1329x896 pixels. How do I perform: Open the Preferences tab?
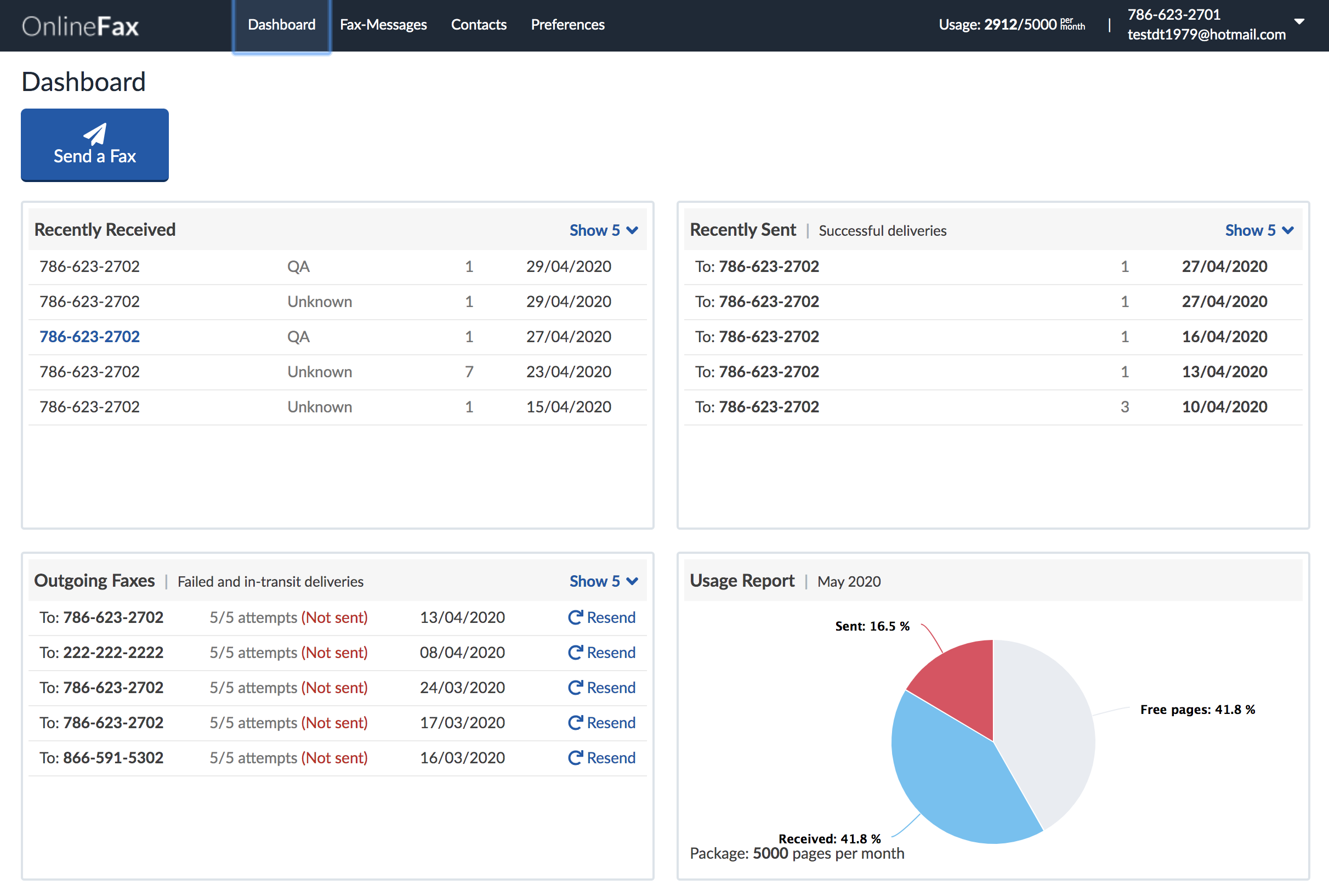[567, 25]
